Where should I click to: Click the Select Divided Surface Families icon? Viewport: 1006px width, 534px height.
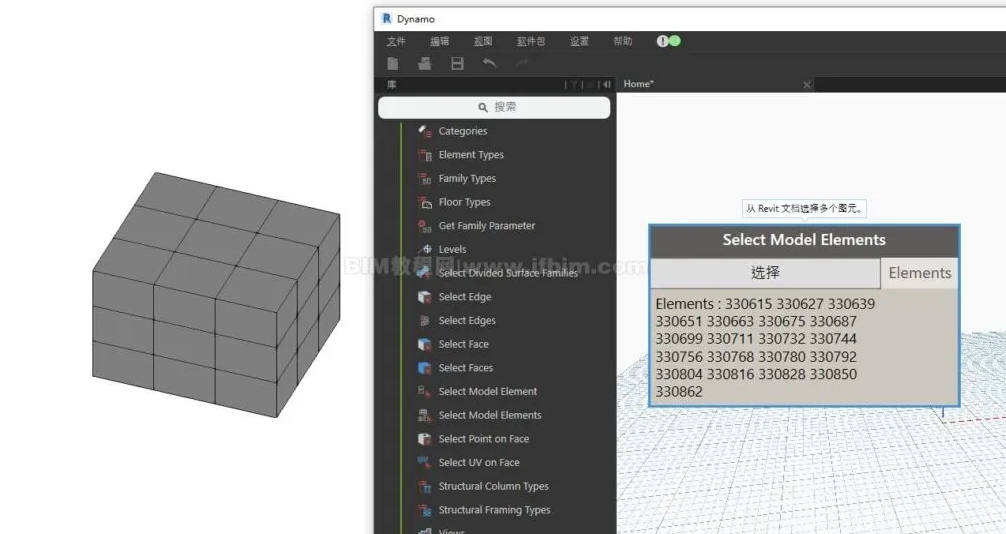click(424, 273)
